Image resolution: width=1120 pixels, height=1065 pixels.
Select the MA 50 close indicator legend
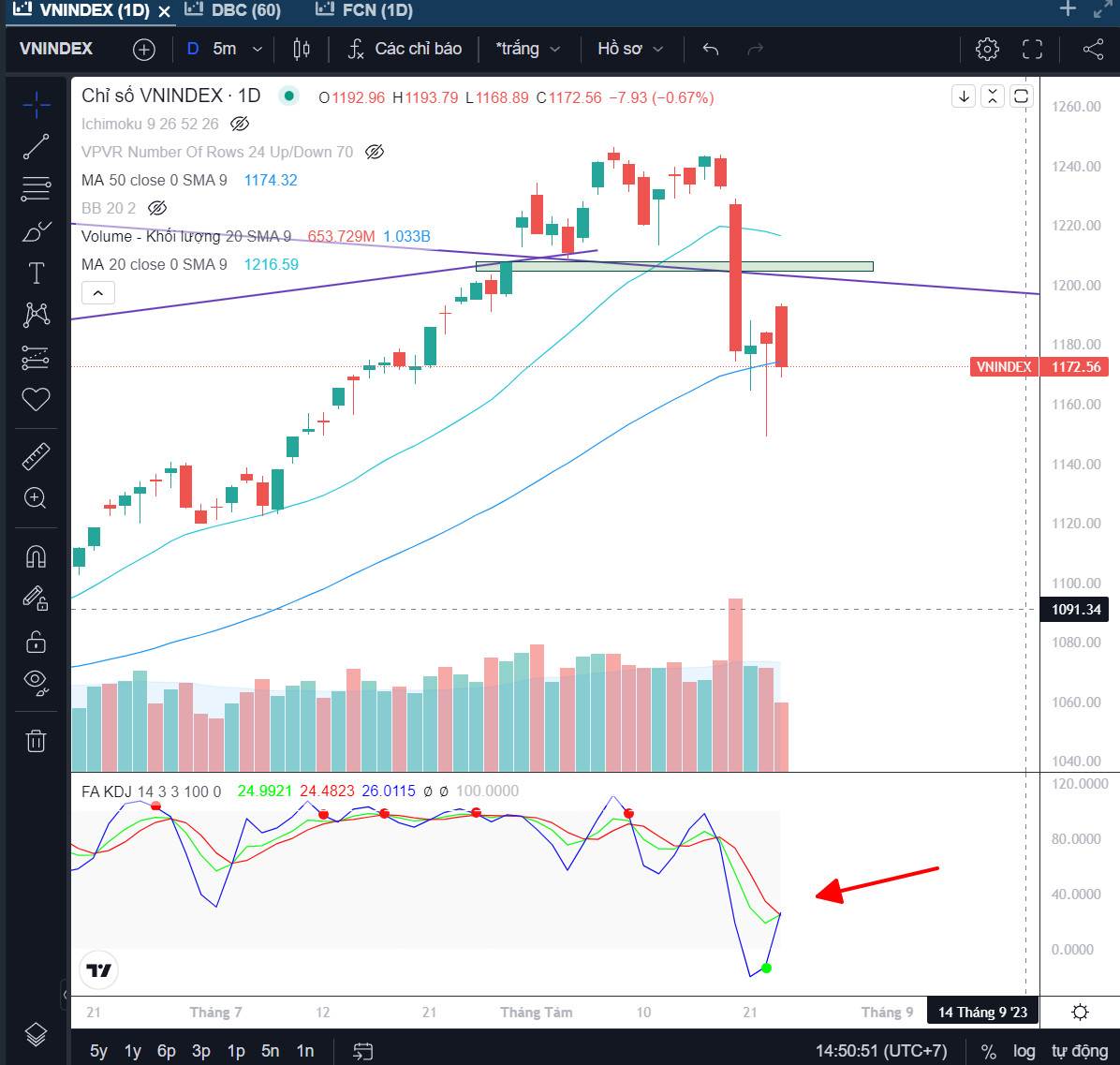pyautogui.click(x=154, y=180)
